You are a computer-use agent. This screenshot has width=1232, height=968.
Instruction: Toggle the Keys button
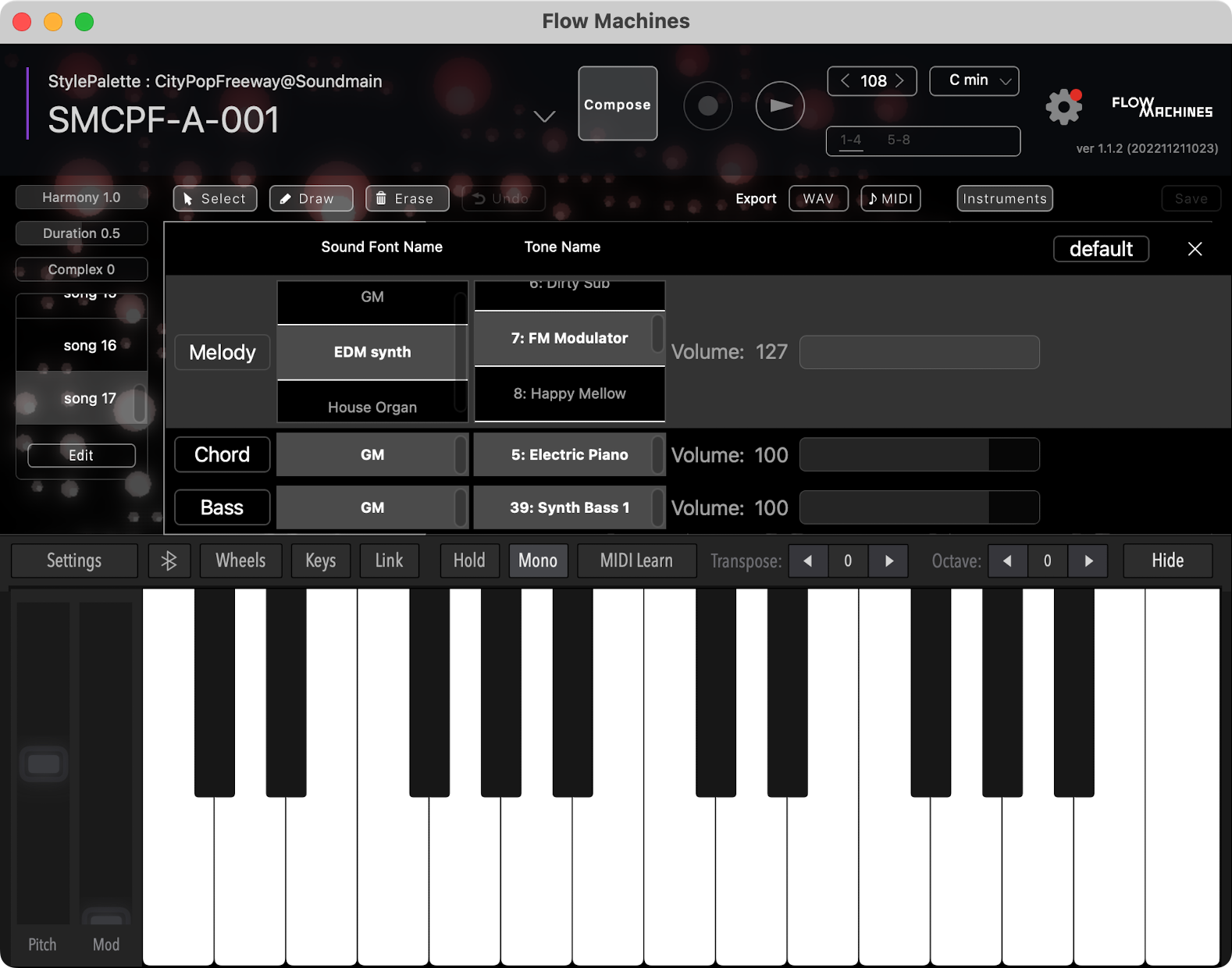[321, 561]
